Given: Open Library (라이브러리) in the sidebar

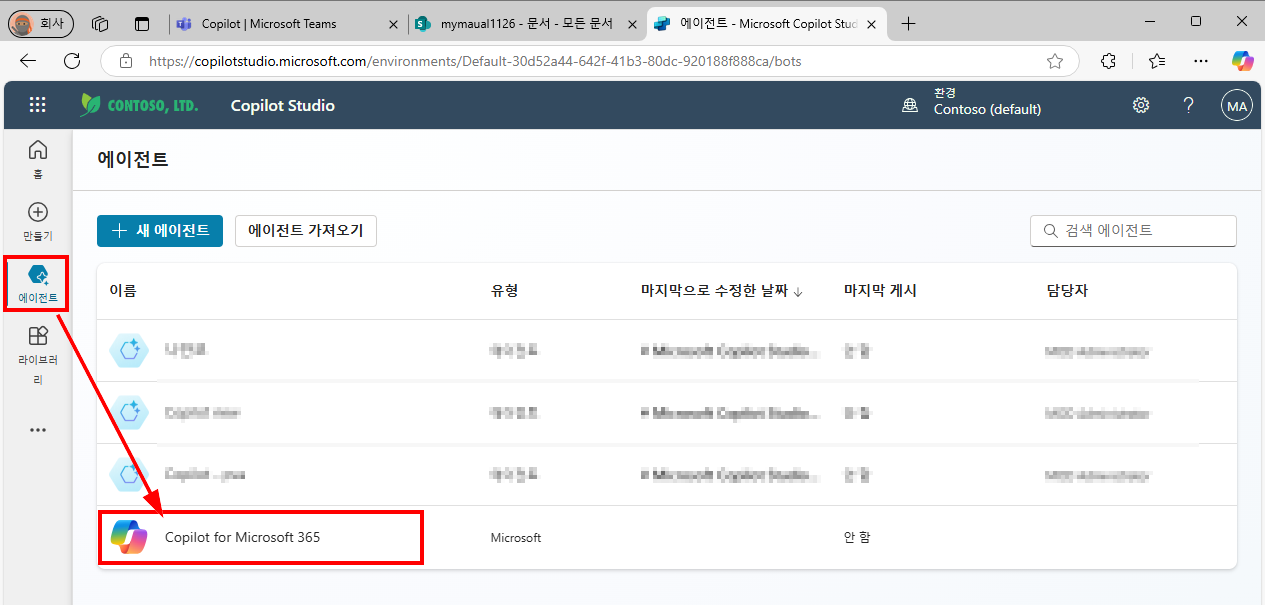Looking at the screenshot, I should tap(37, 355).
